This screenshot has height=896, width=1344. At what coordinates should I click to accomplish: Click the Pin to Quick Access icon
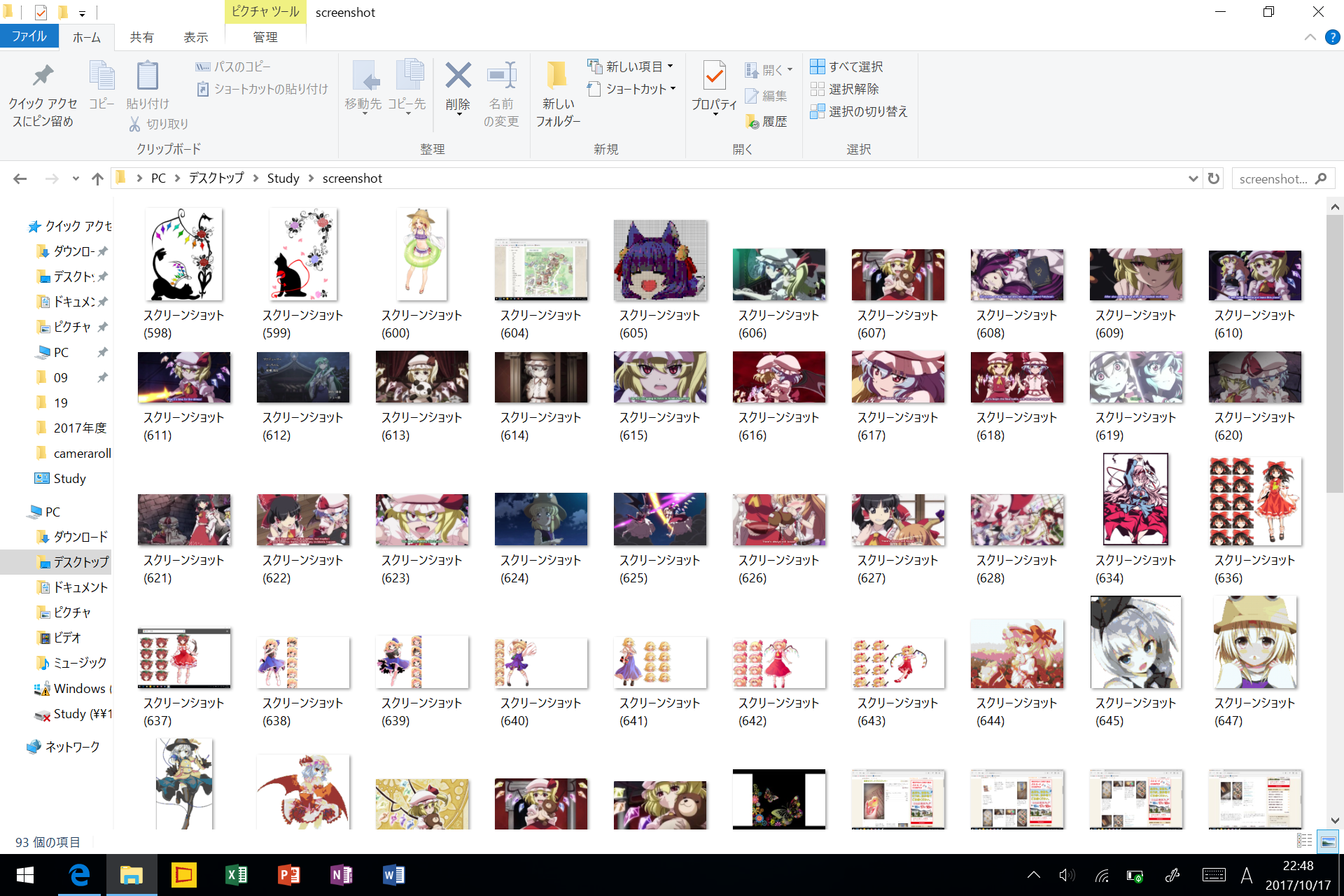point(43,76)
